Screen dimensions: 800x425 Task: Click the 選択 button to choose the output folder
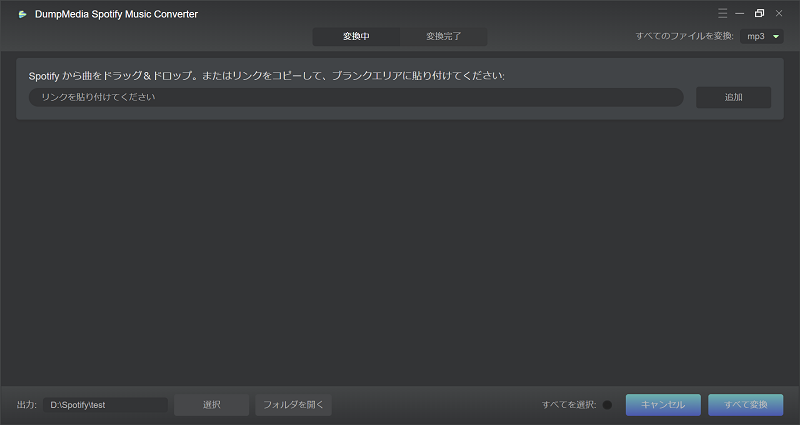click(211, 405)
